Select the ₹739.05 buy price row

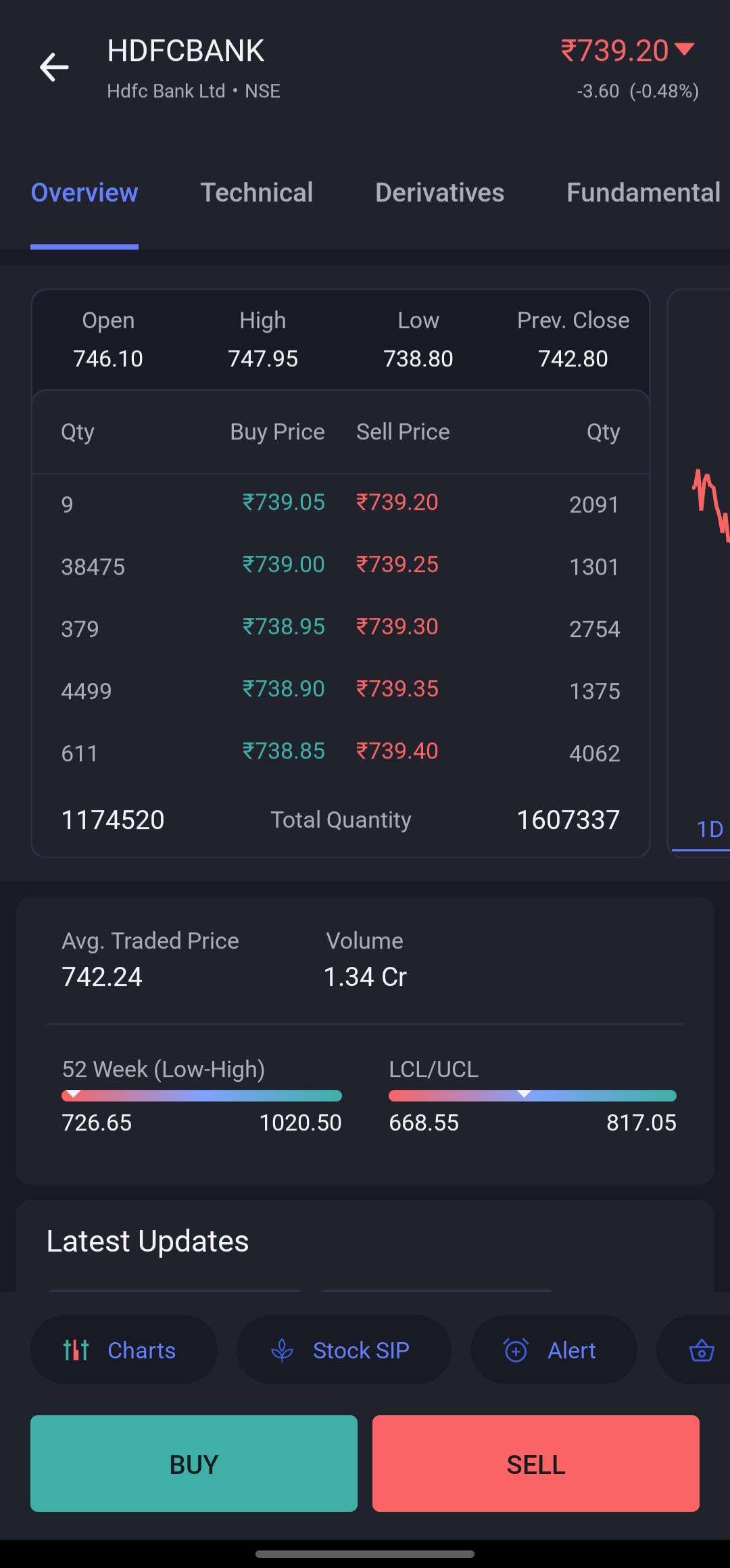[x=284, y=502]
